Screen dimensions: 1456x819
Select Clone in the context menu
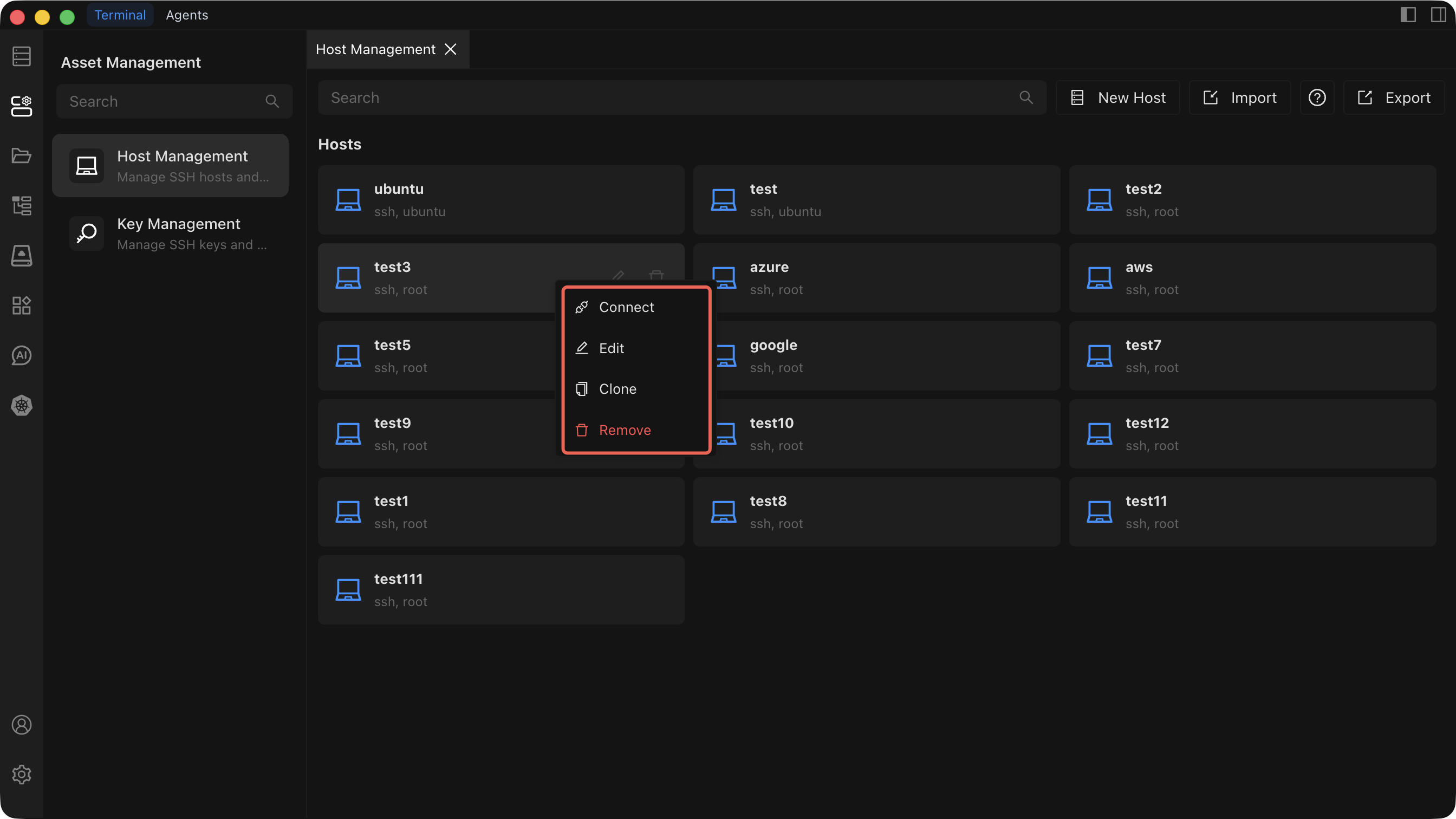coord(617,389)
